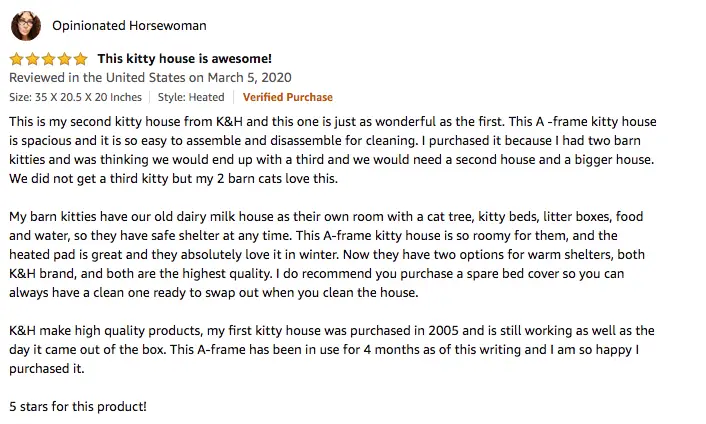706x424 pixels.
Task: Click 'March 5, 2020' in the review date
Action: tap(249, 77)
